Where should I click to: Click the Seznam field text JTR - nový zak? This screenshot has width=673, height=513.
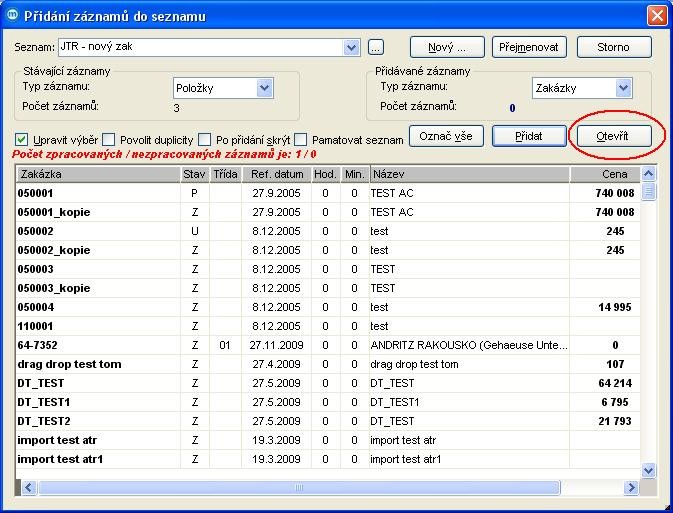[96, 46]
